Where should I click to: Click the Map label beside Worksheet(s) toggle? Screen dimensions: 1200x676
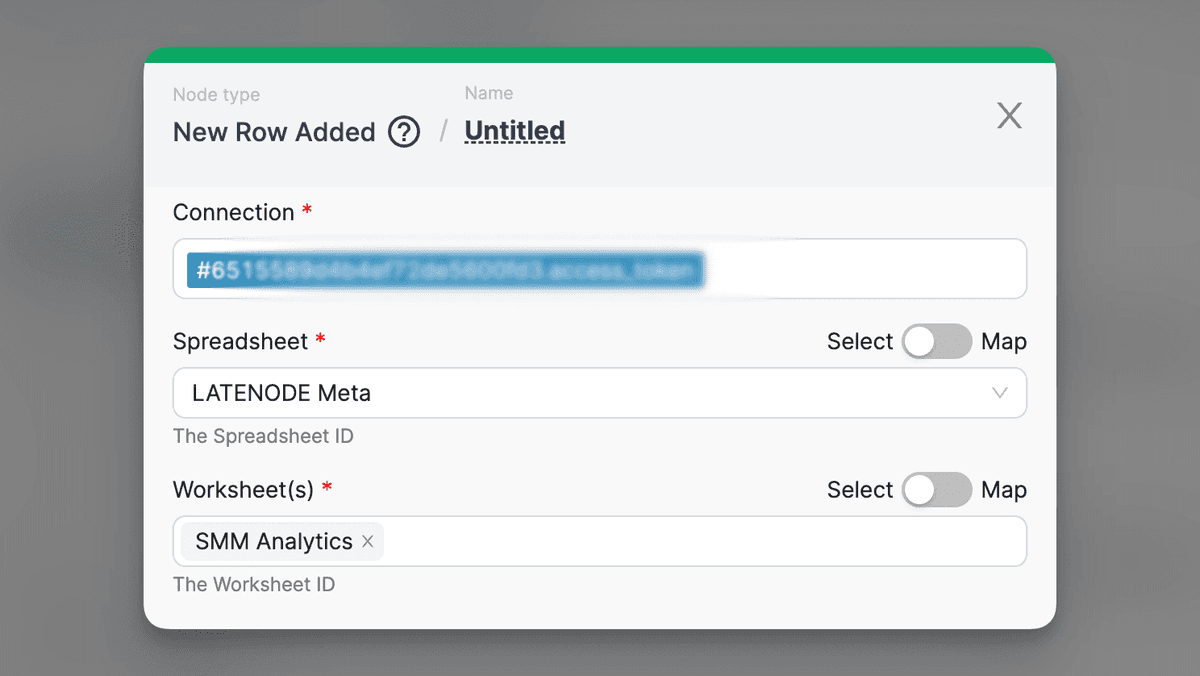pos(1003,490)
